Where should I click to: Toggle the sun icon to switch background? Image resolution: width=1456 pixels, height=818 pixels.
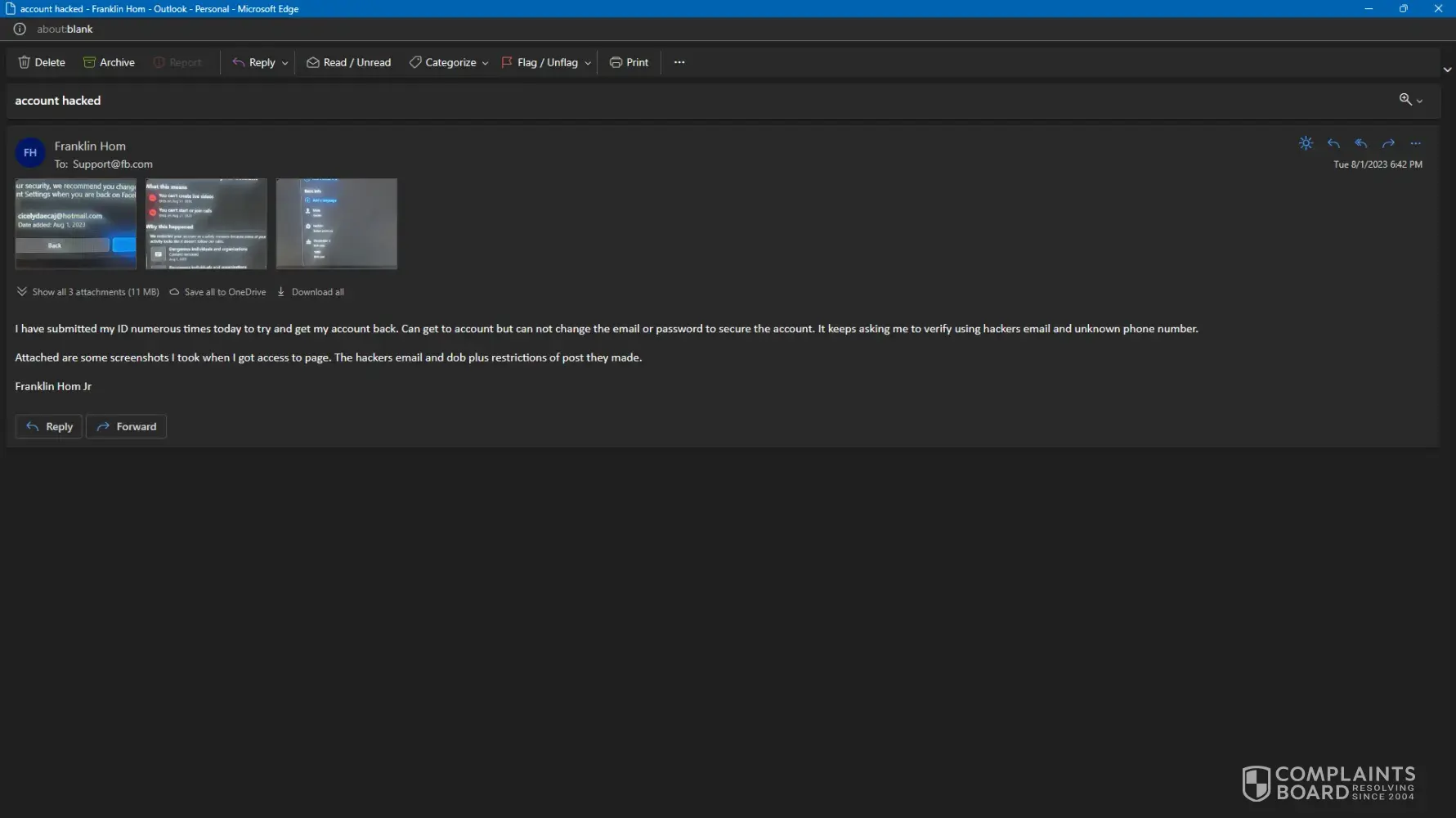click(x=1306, y=143)
